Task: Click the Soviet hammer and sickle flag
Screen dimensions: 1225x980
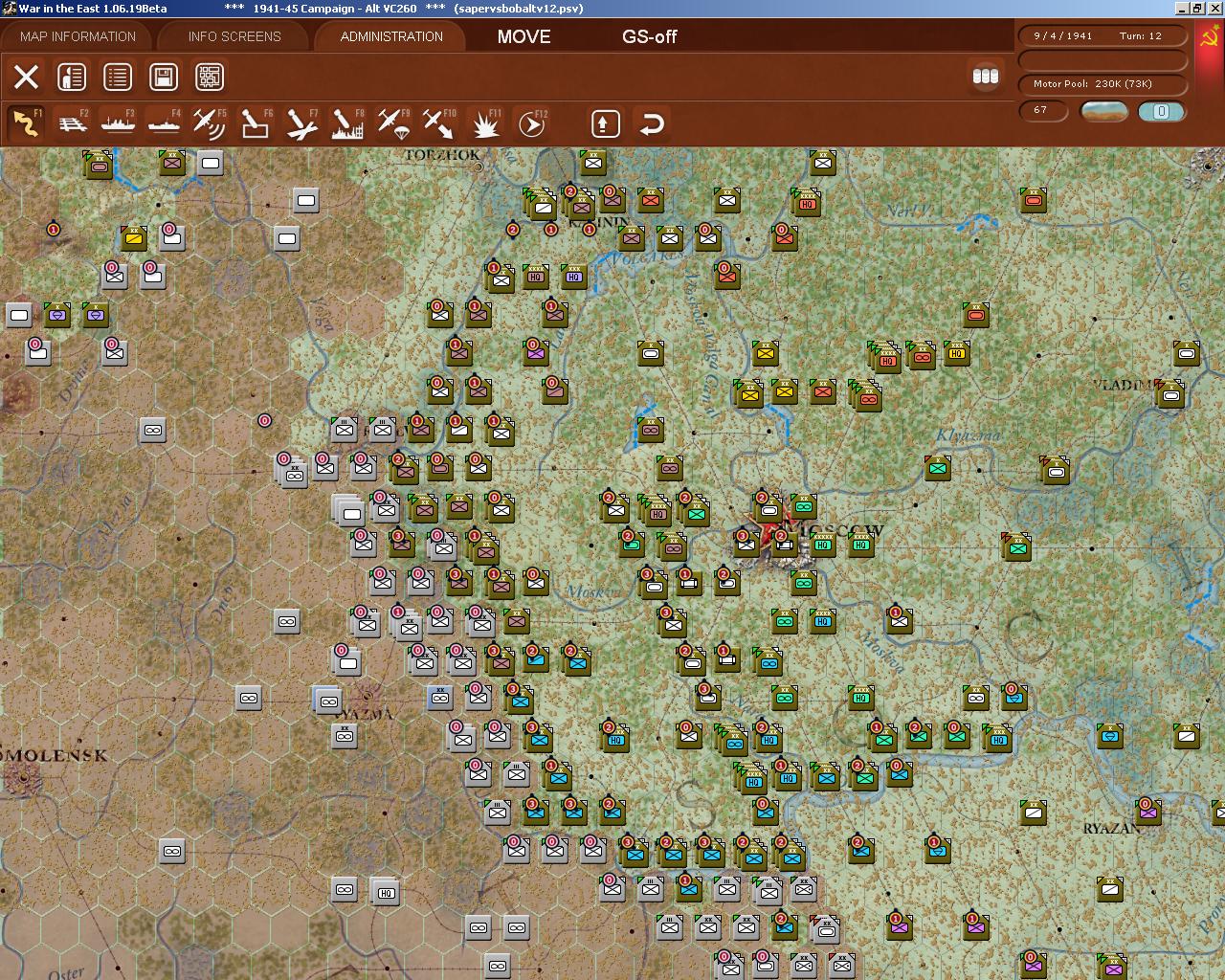Action: pyautogui.click(x=1208, y=36)
